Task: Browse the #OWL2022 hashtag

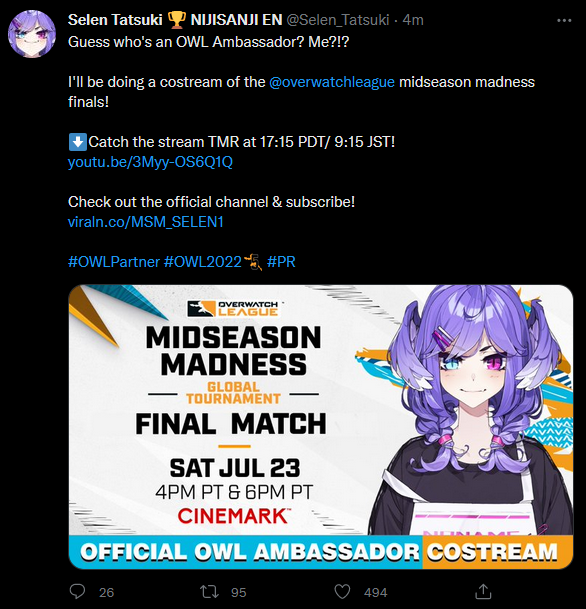Action: (x=203, y=262)
